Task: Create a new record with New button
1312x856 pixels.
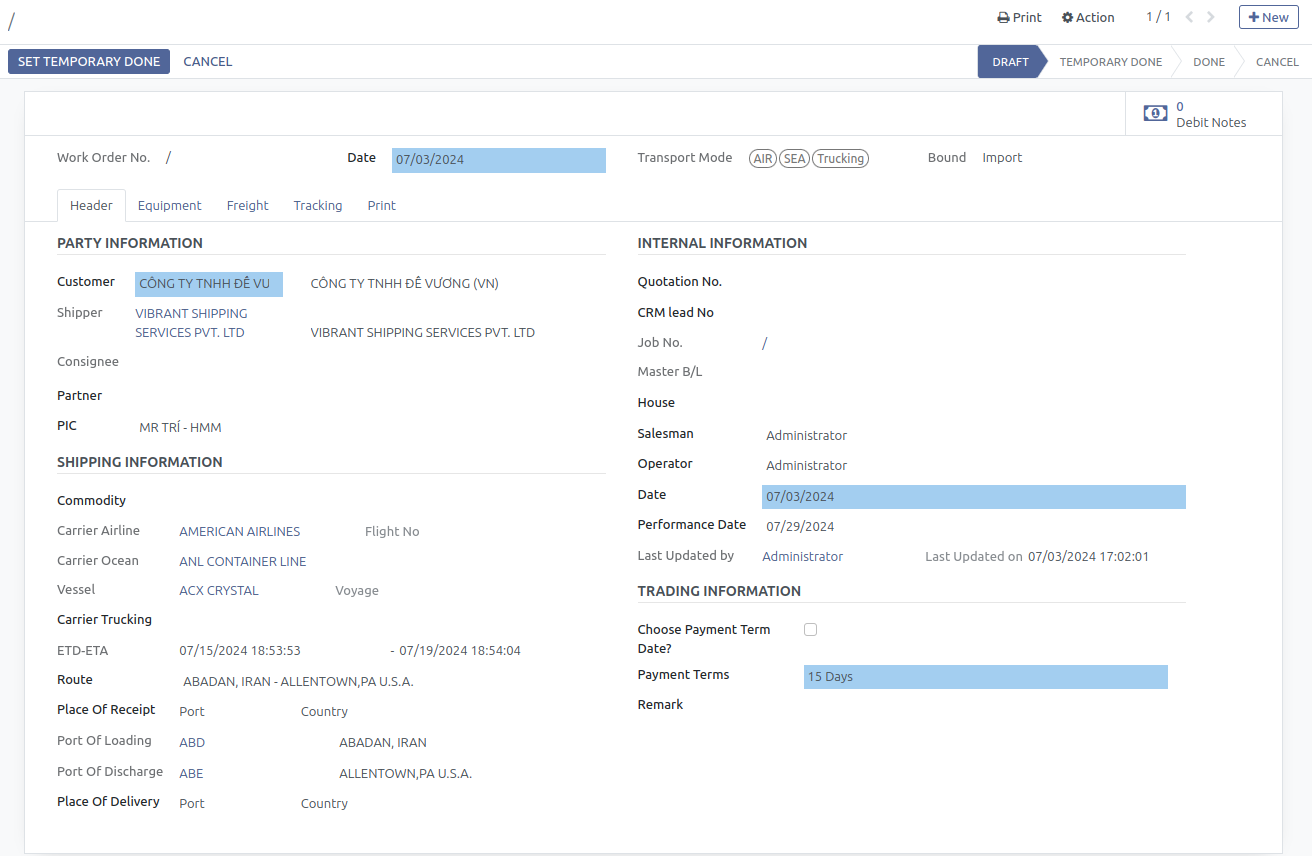Action: point(1268,17)
